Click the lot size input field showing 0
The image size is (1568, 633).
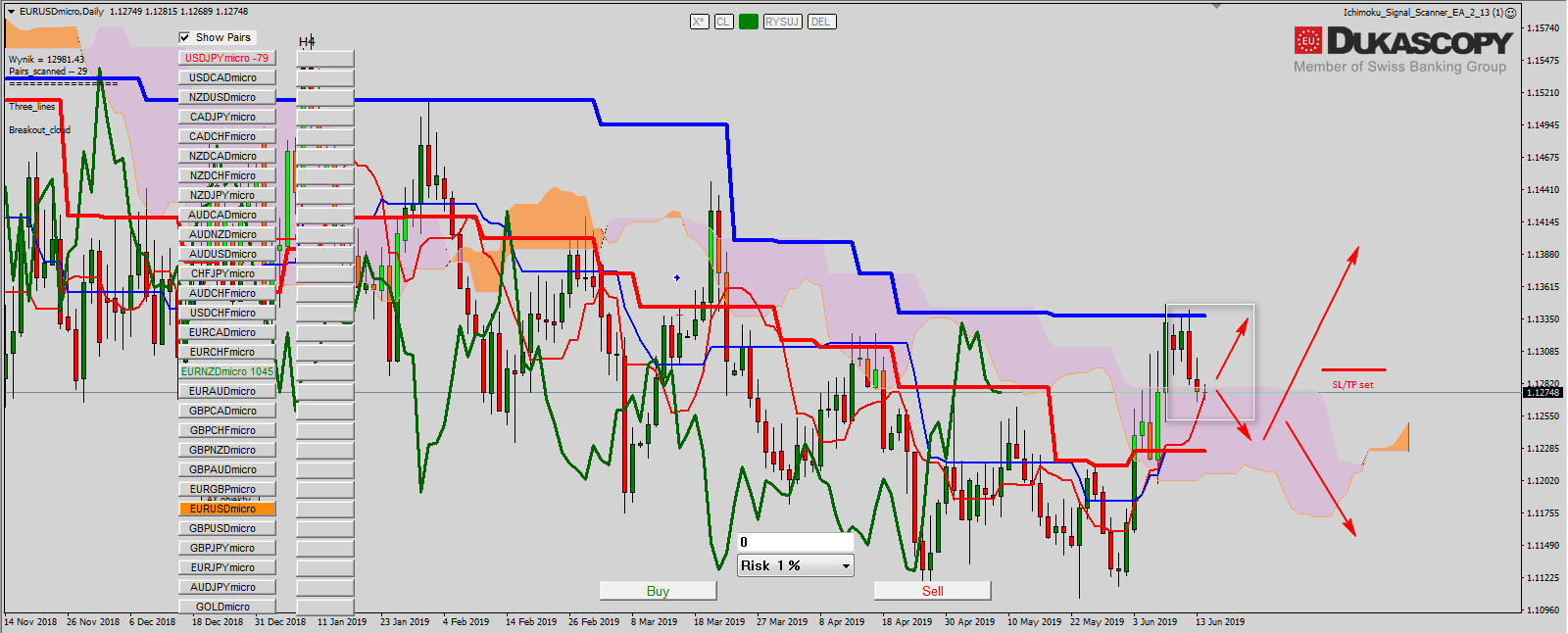click(x=795, y=542)
